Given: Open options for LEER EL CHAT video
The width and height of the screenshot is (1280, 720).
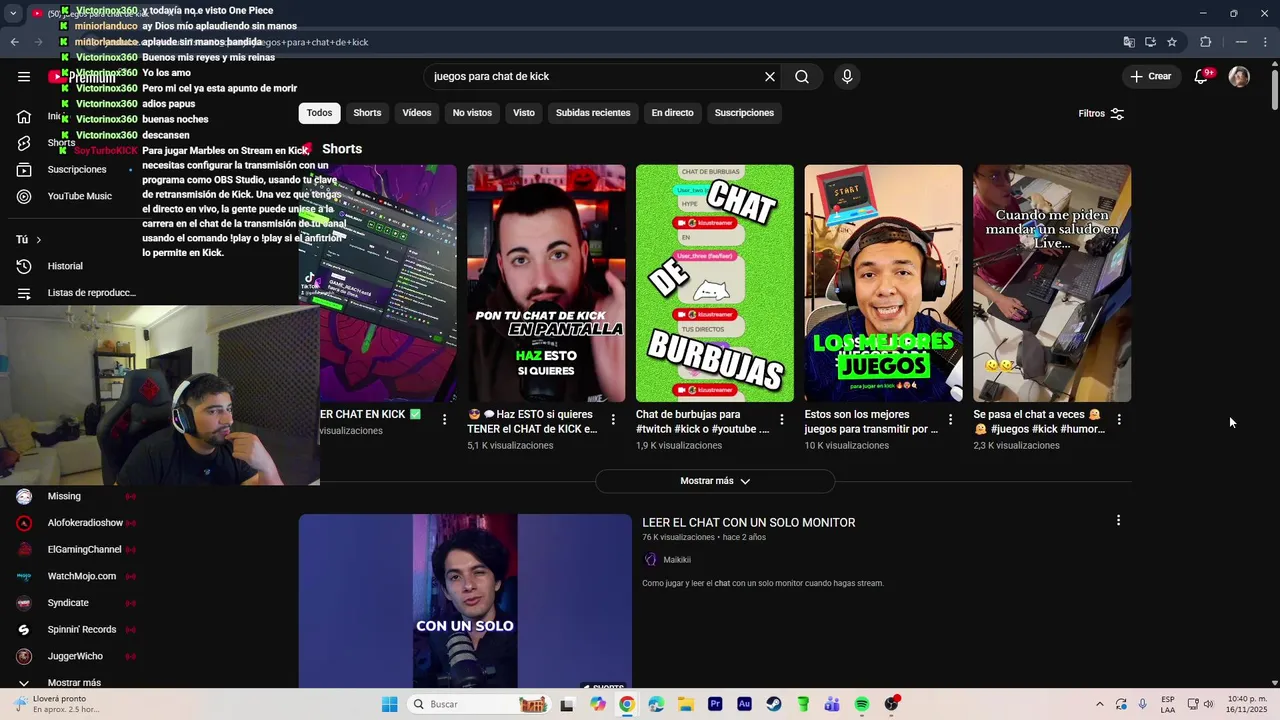Looking at the screenshot, I should click(x=1118, y=520).
